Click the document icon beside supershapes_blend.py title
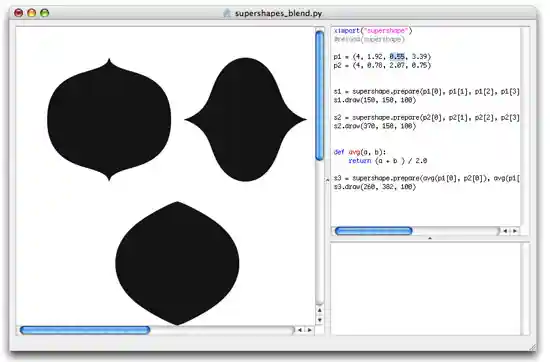Viewport: 550px width, 362px height. (x=227, y=13)
